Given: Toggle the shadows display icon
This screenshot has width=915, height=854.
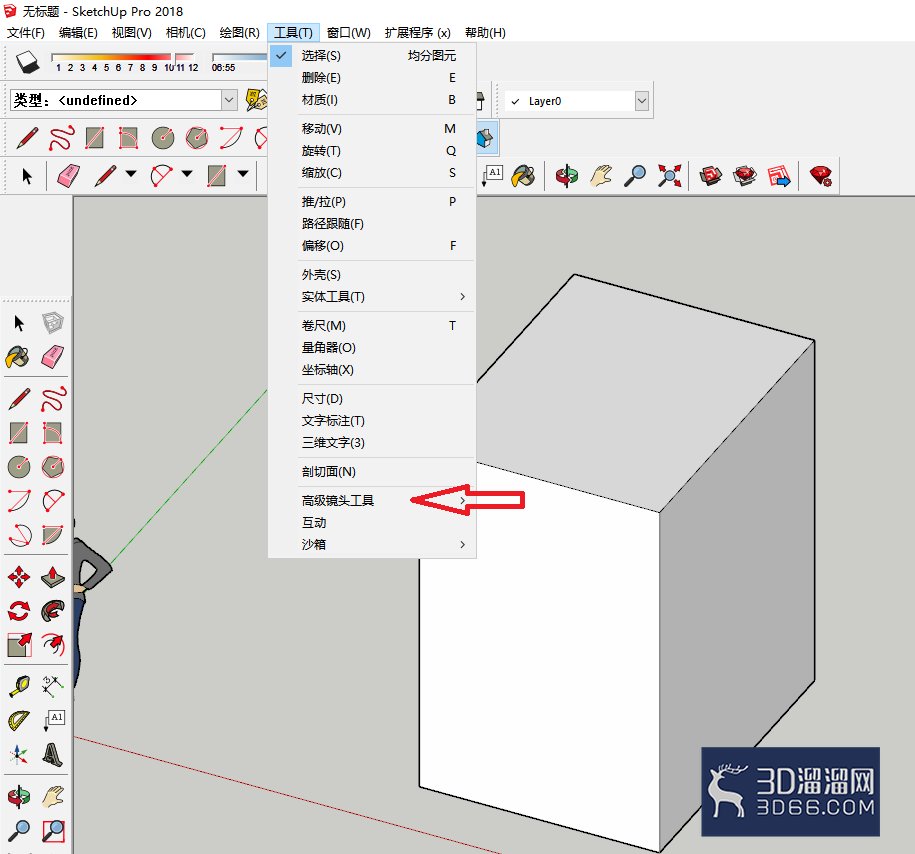Looking at the screenshot, I should click(x=27, y=61).
